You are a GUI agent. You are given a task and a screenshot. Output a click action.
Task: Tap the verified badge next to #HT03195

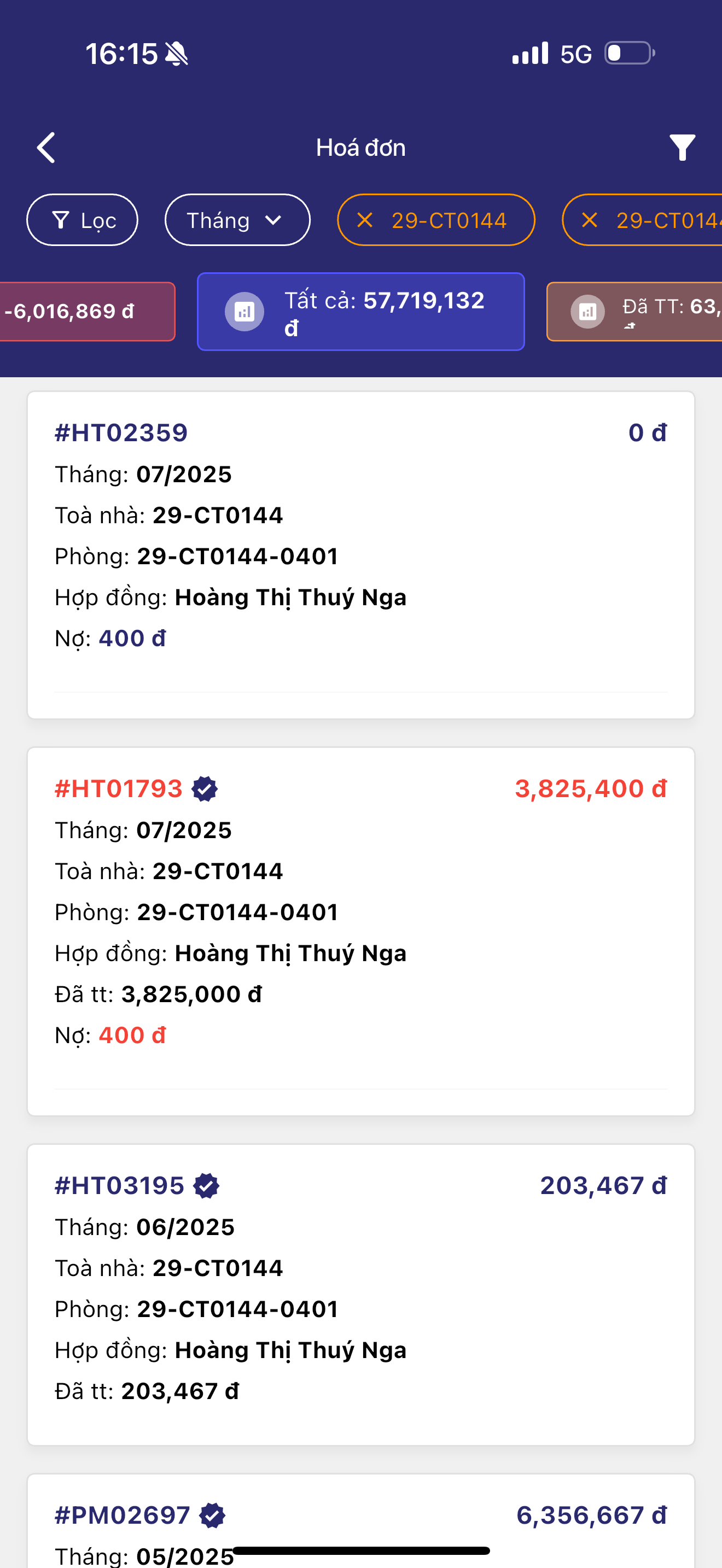point(206,1186)
